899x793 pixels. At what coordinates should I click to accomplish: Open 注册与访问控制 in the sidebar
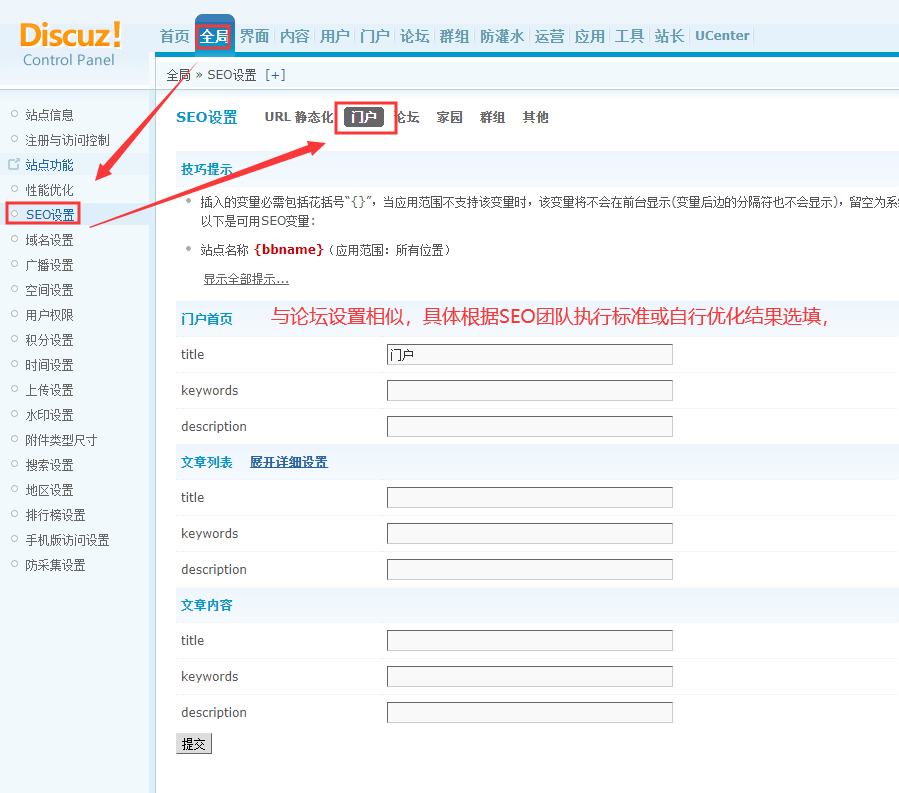pos(67,140)
